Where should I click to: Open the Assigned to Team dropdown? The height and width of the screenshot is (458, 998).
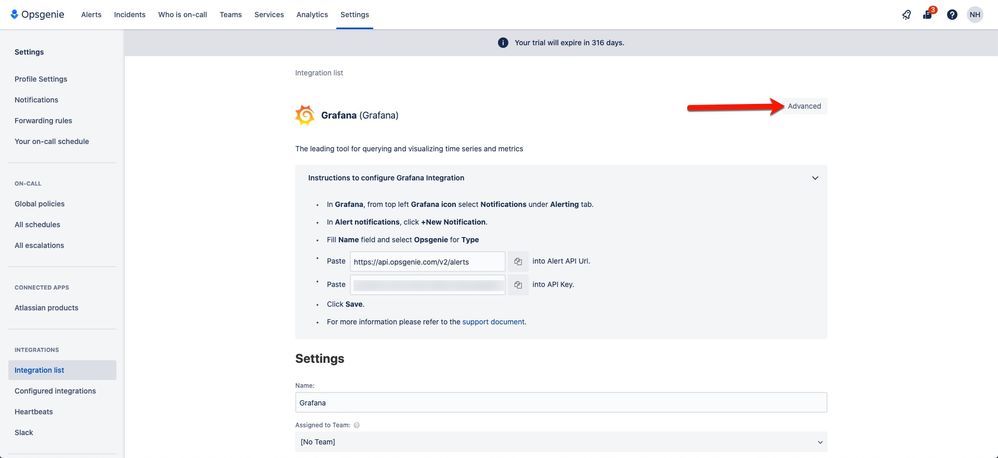[x=561, y=441]
